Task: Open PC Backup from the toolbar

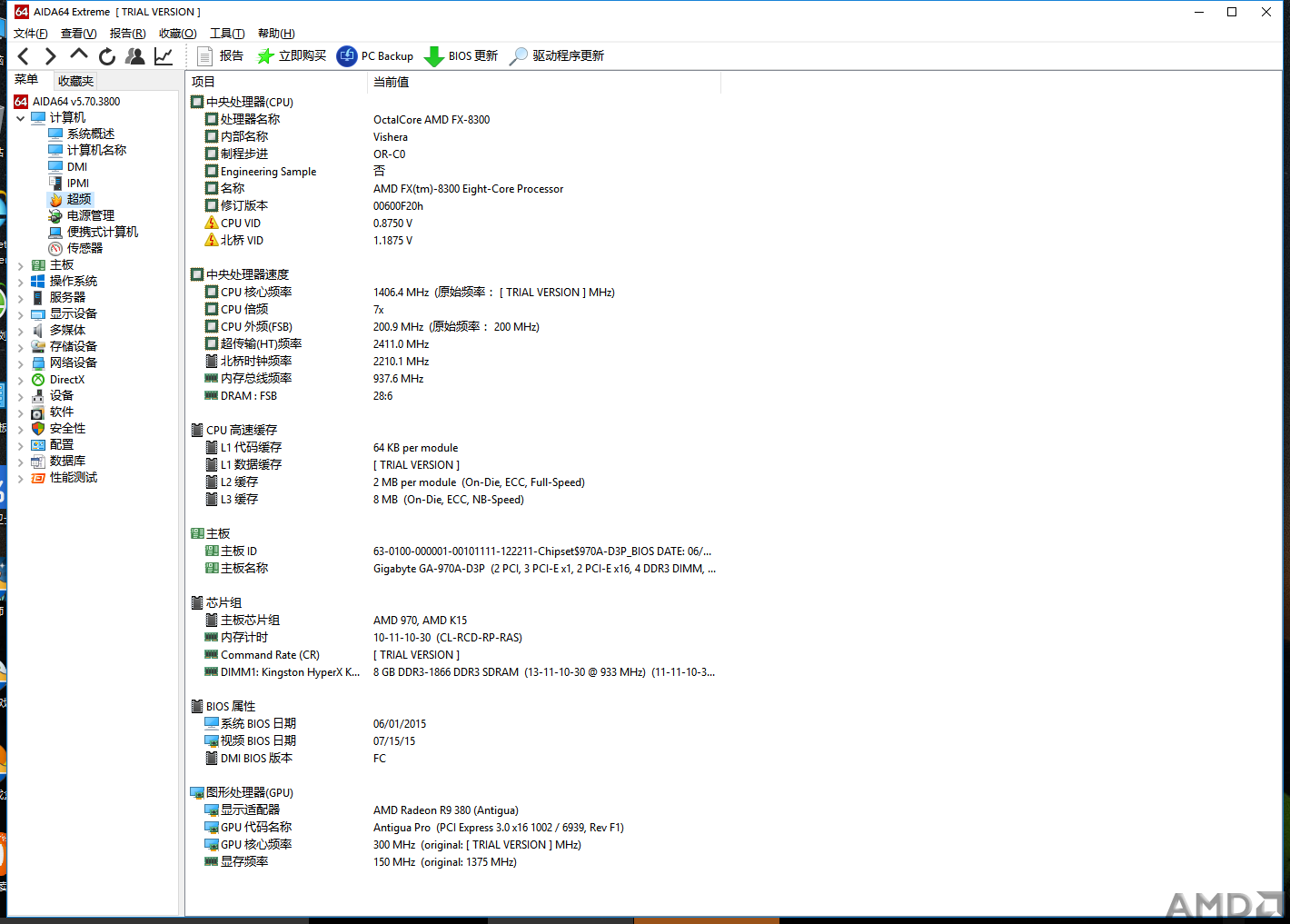Action: pos(375,56)
